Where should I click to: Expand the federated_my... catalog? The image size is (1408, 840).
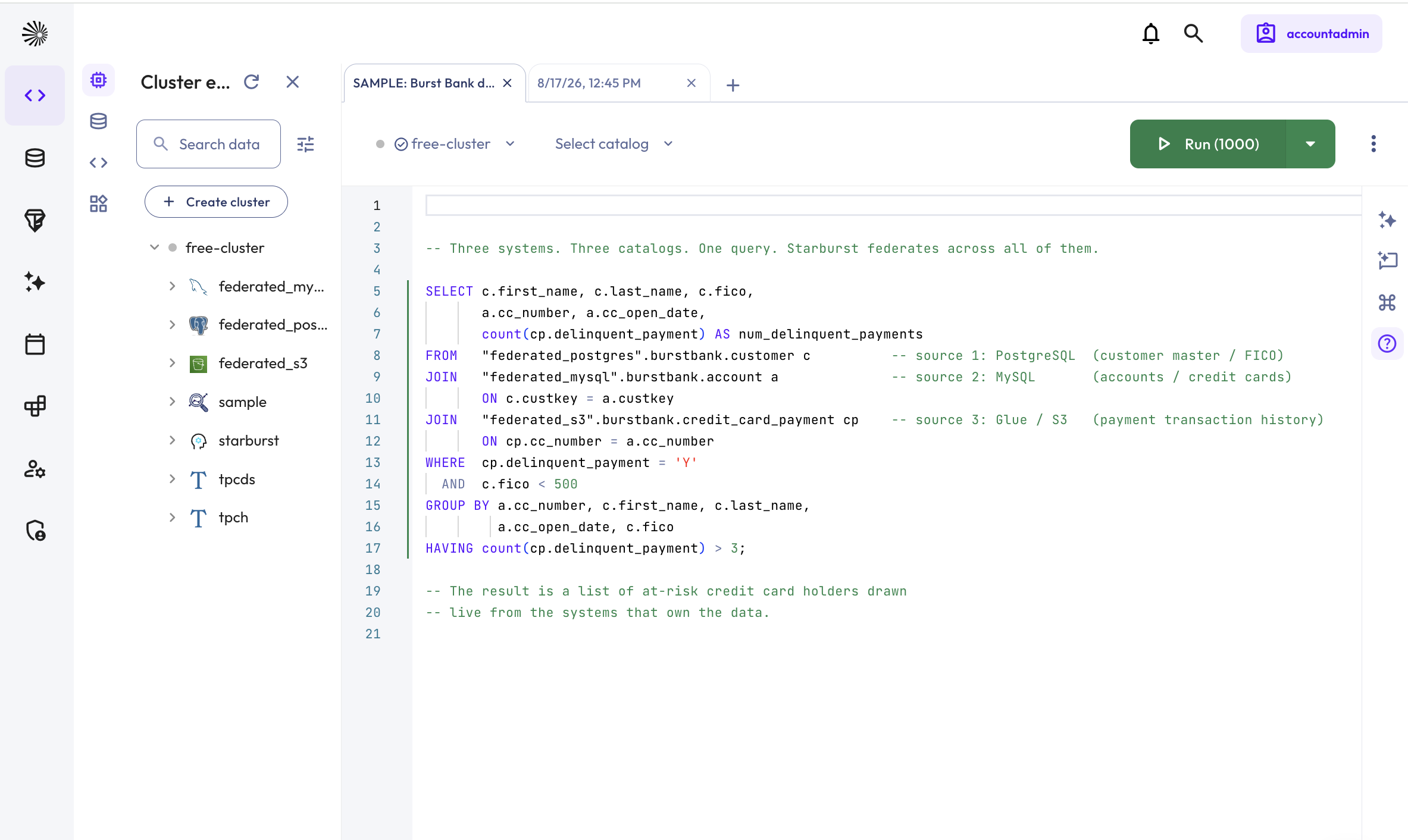pyautogui.click(x=172, y=287)
